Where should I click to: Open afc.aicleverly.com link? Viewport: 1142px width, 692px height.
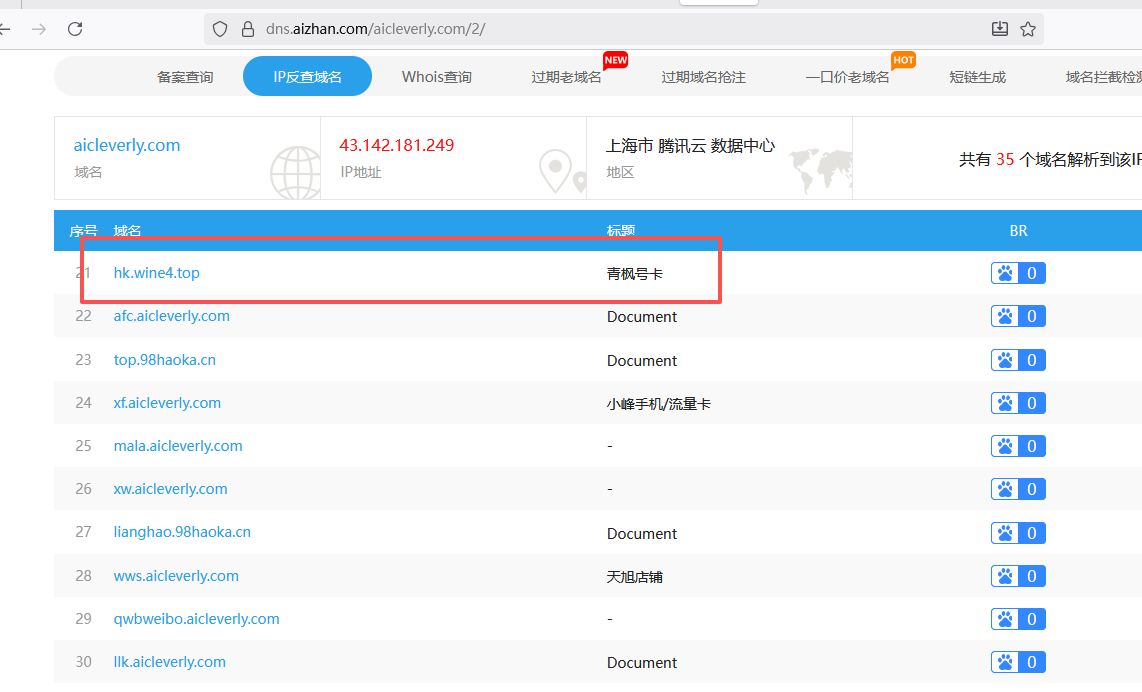(172, 316)
